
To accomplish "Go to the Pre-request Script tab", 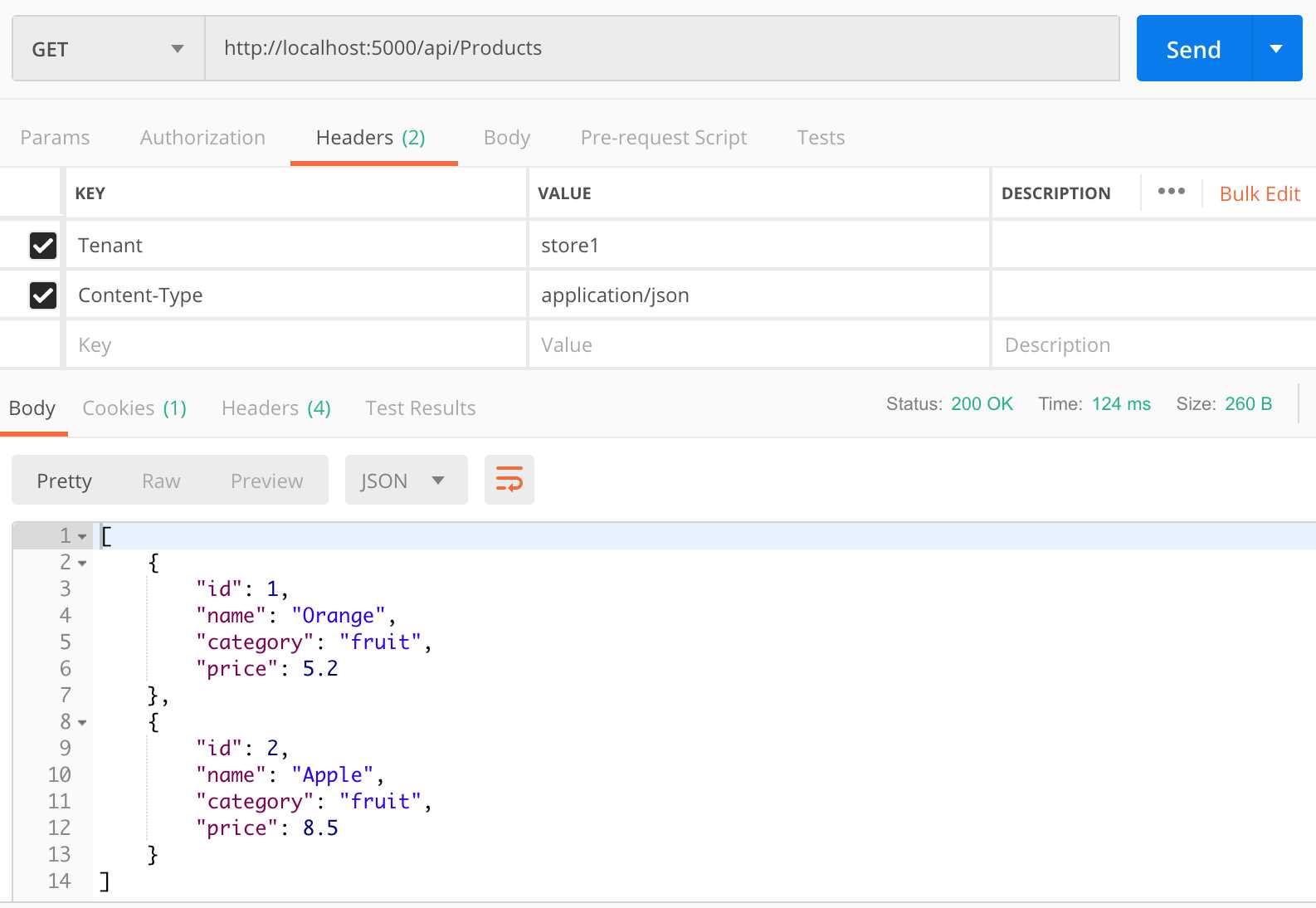I will pos(664,138).
